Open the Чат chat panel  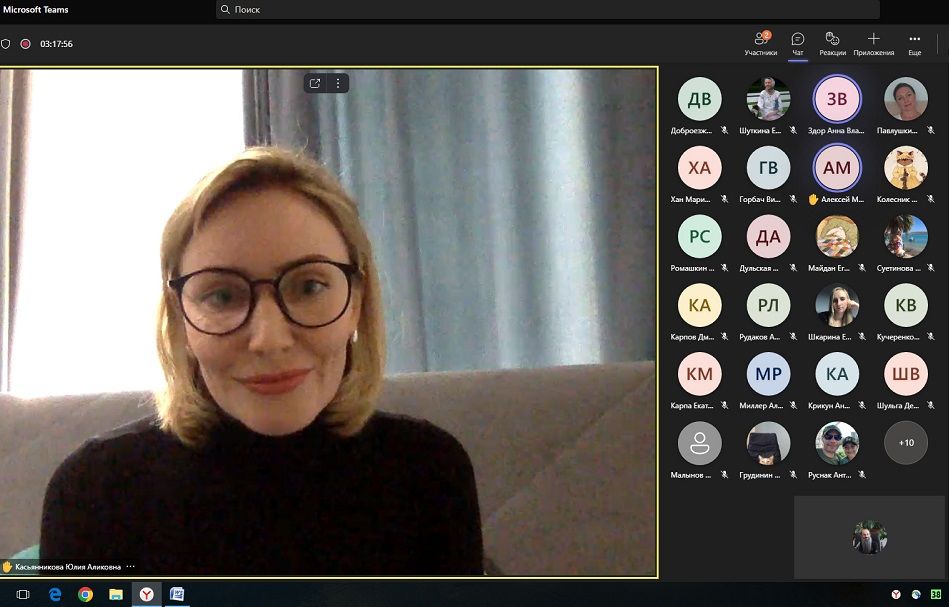click(797, 42)
